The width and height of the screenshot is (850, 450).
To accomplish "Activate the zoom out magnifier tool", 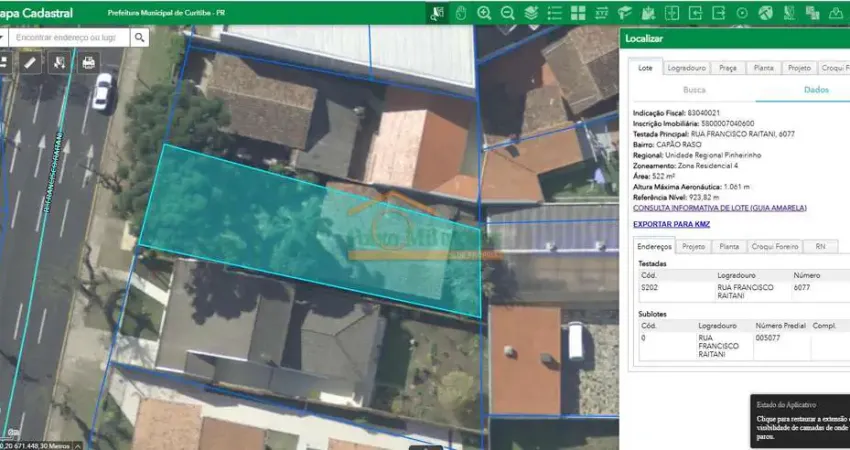I will click(507, 13).
